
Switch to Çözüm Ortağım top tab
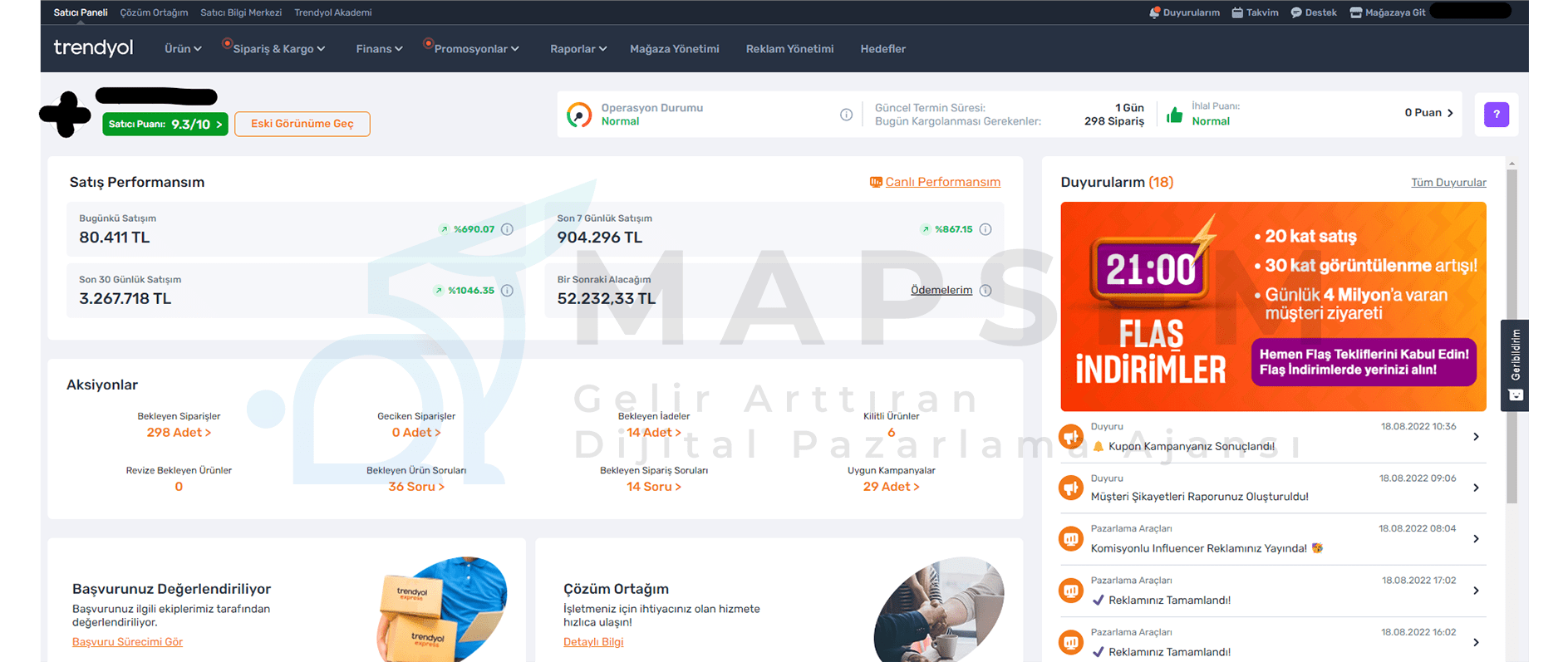click(154, 12)
